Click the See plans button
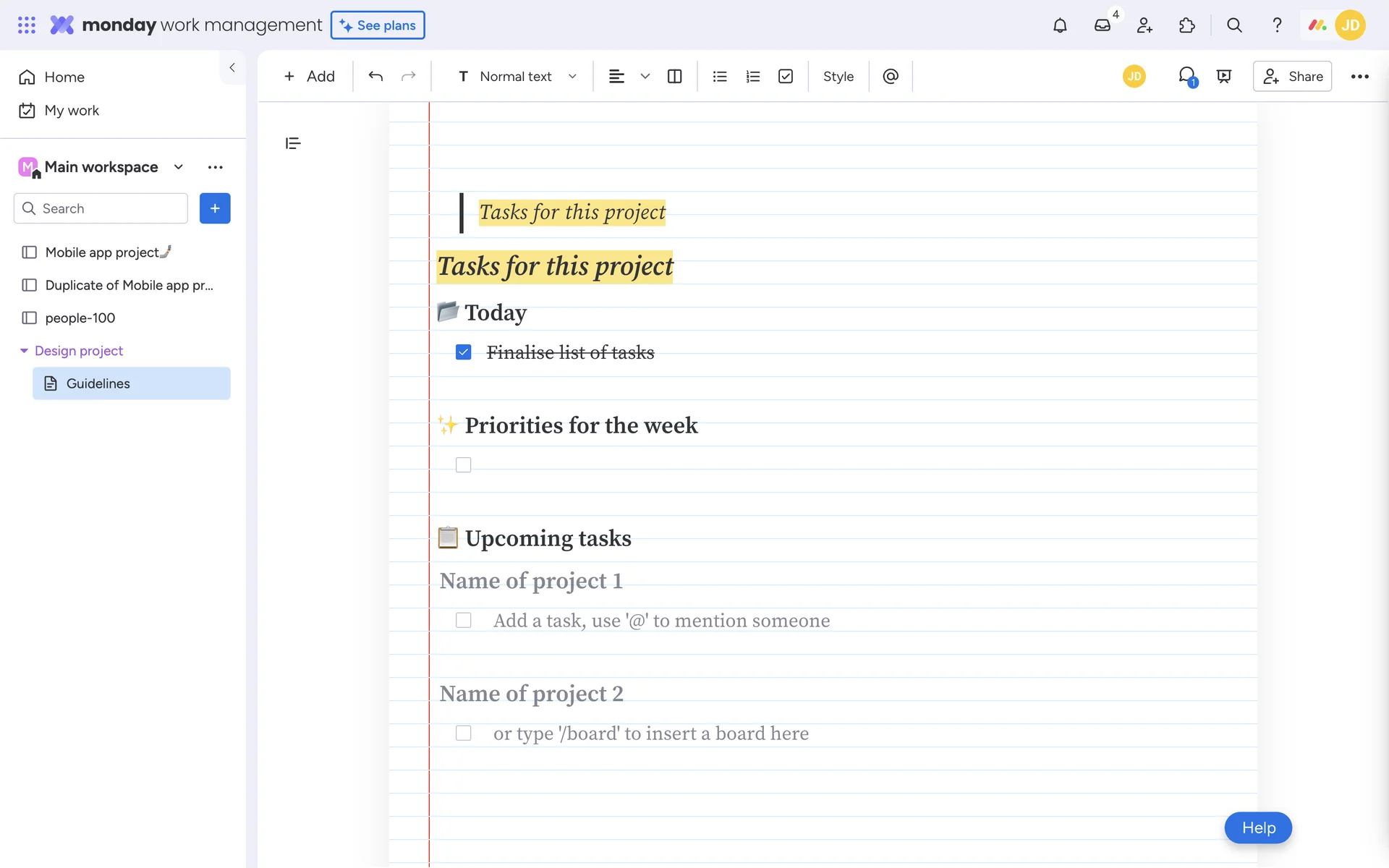Screen dimensions: 1389x868 (378, 25)
